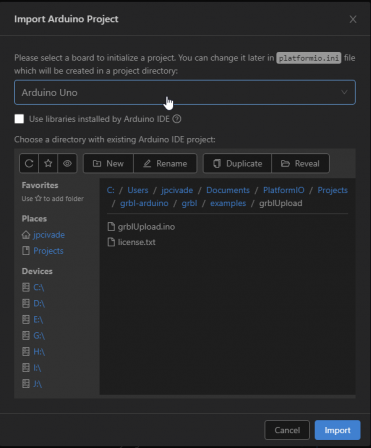Click the Reveal button
This screenshot has width=371, height=448.
click(301, 163)
